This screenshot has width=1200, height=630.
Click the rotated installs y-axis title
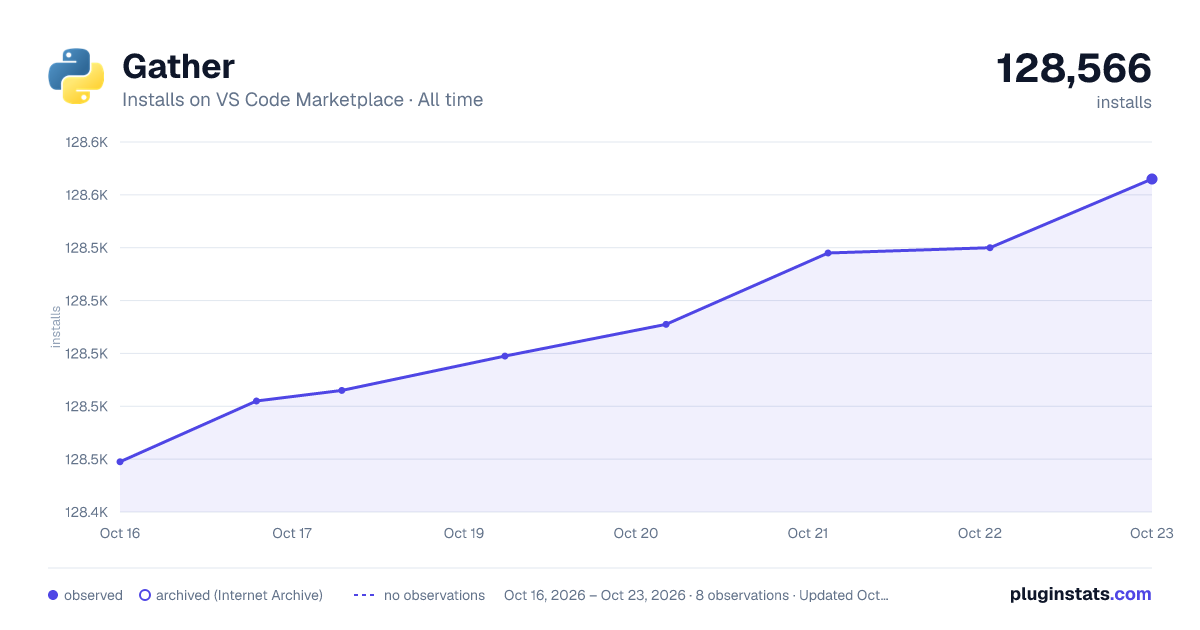56,327
